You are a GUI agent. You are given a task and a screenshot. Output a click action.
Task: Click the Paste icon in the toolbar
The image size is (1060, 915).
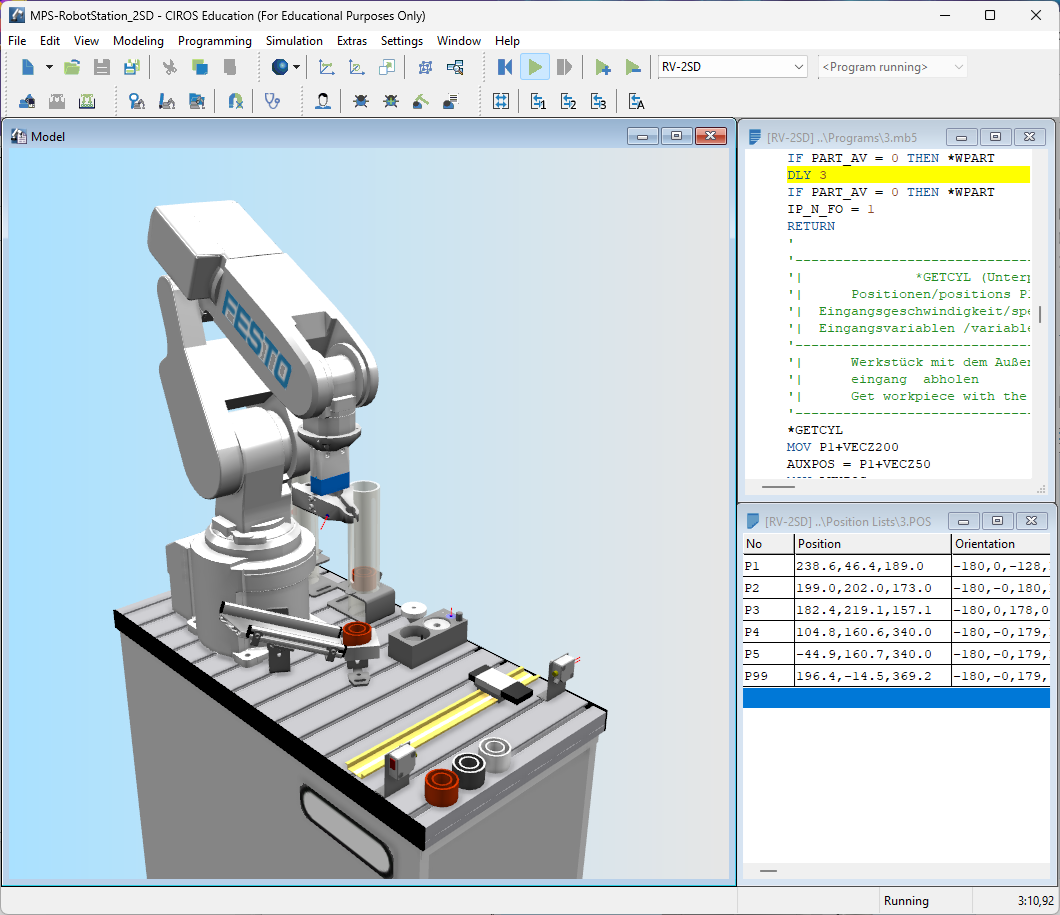pyautogui.click(x=230, y=67)
